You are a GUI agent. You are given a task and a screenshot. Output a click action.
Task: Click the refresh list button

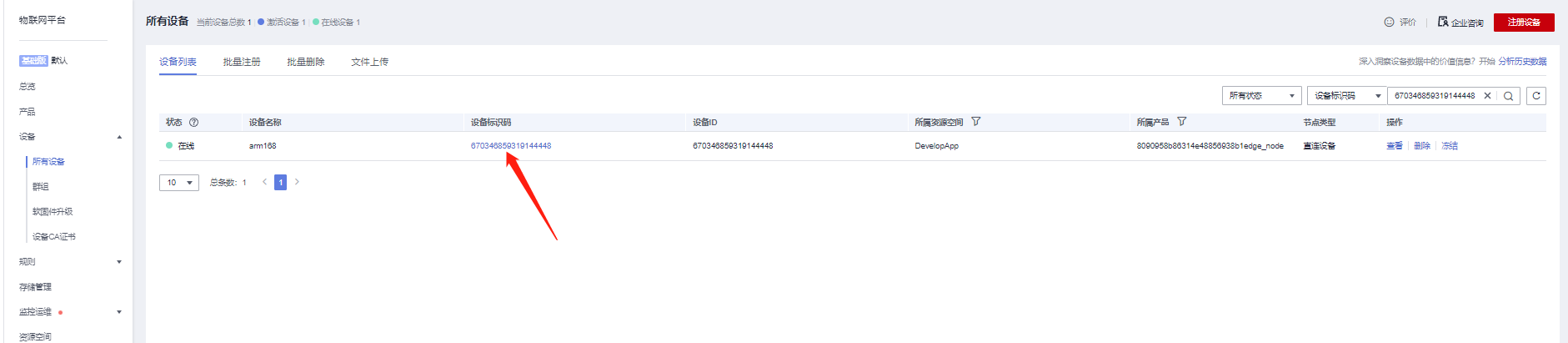[x=1536, y=96]
